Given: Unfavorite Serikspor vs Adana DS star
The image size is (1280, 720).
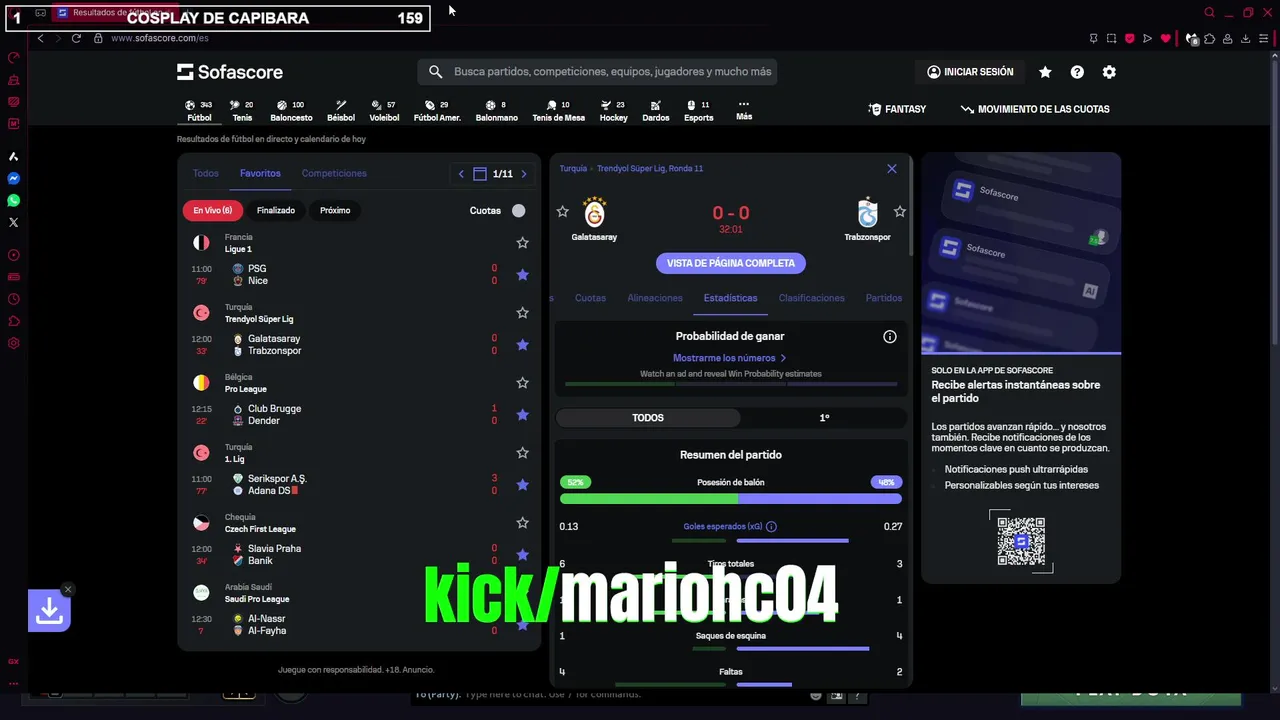Looking at the screenshot, I should [x=522, y=485].
